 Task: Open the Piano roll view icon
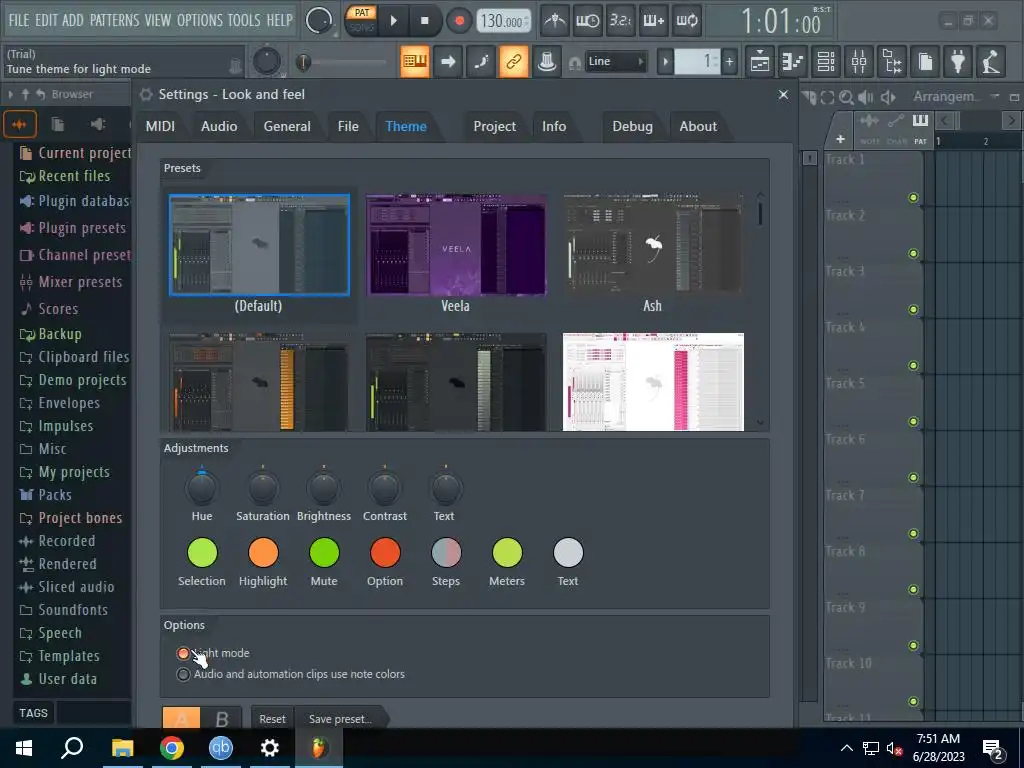coord(793,61)
